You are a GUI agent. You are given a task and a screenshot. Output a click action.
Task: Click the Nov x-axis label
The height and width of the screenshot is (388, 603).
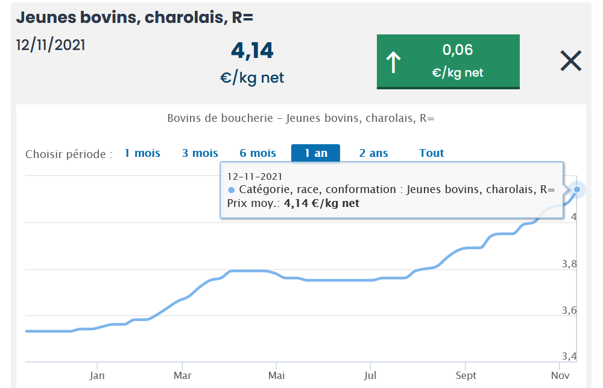pos(560,375)
